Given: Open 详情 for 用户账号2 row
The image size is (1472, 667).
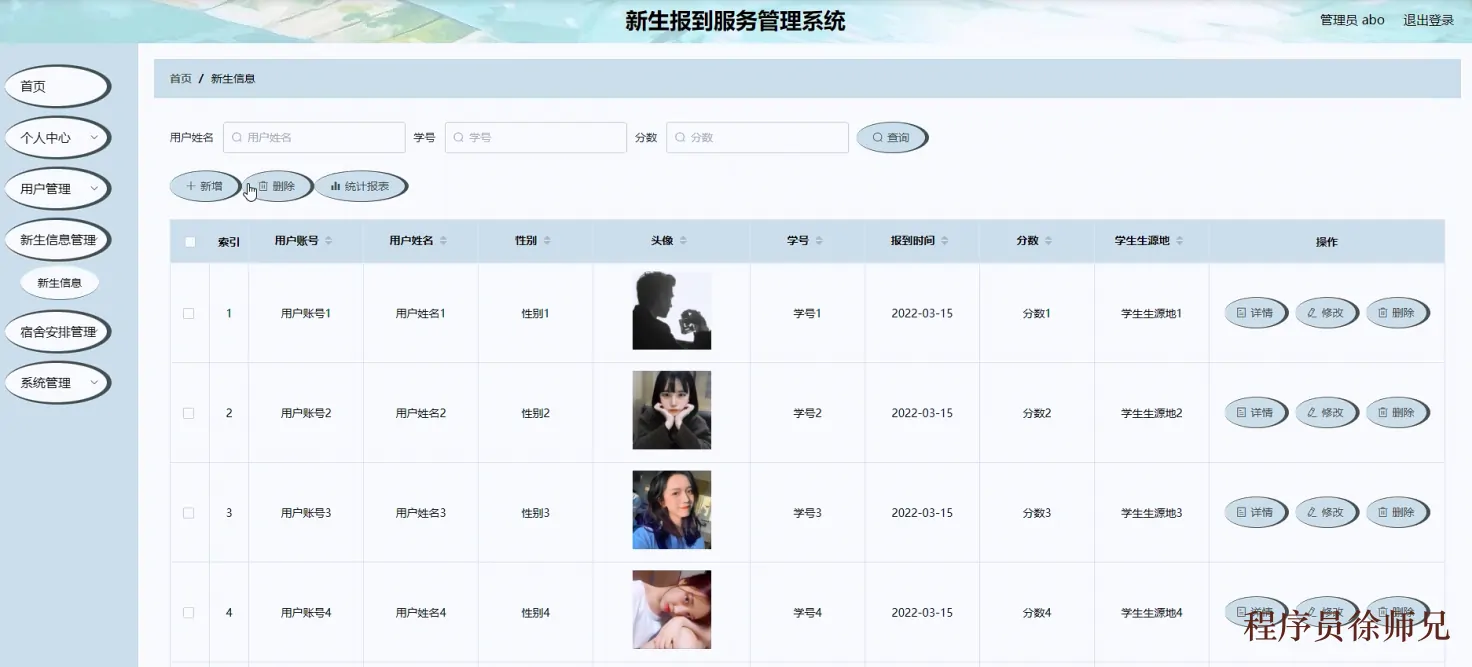Looking at the screenshot, I should pyautogui.click(x=1256, y=413).
